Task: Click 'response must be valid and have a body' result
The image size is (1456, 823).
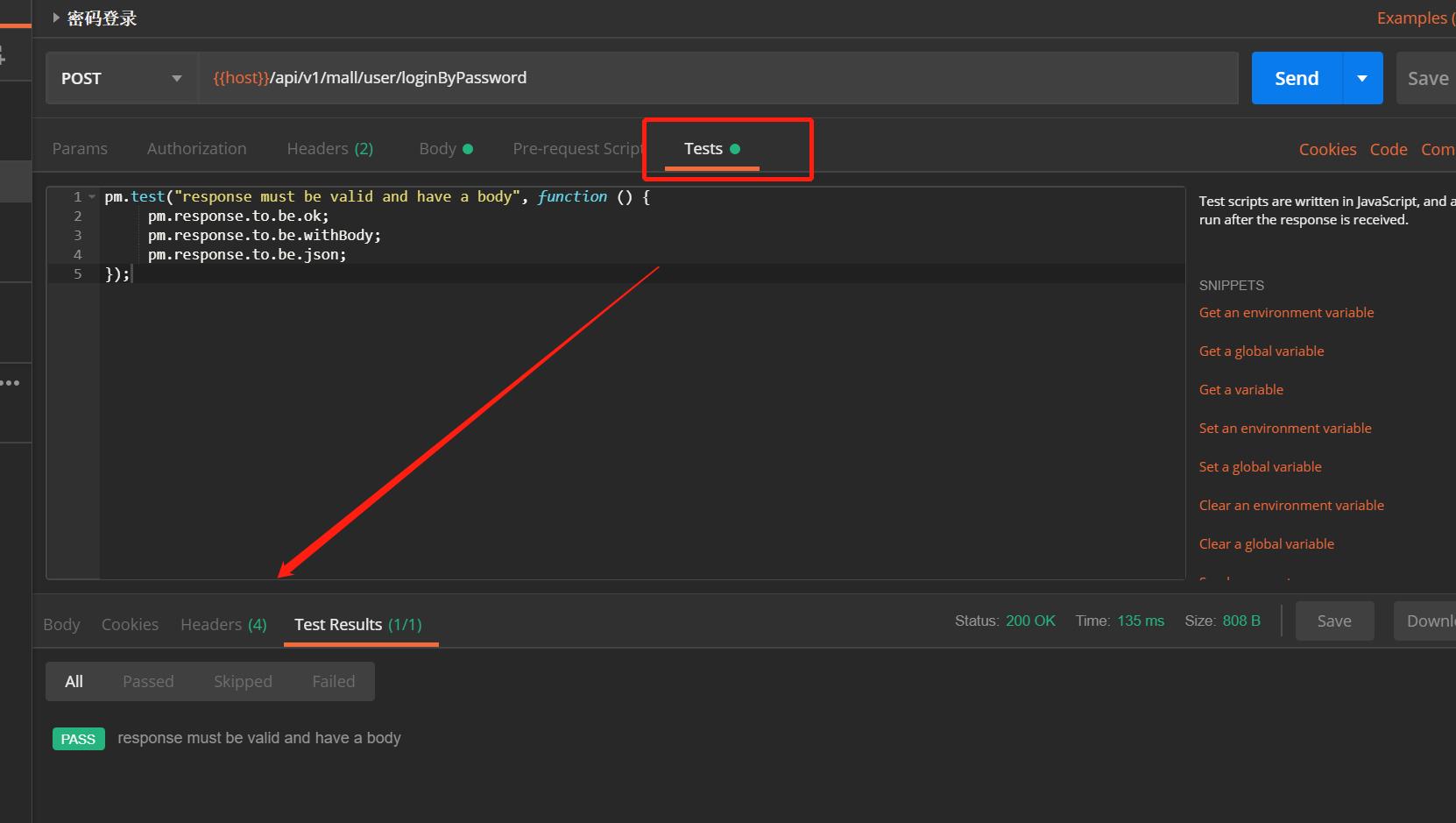Action: point(259,738)
